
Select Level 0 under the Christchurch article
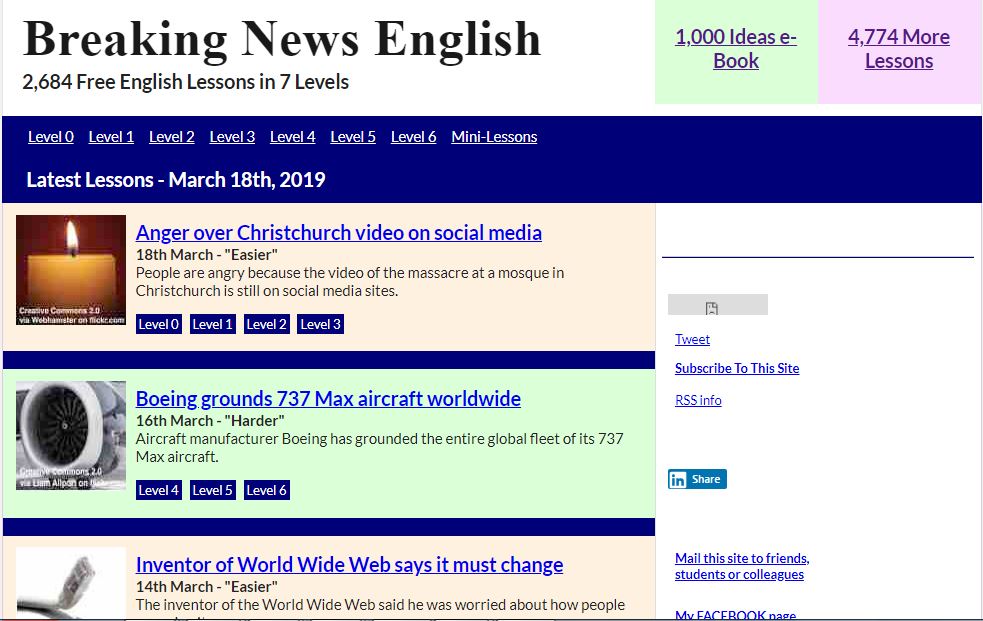(x=158, y=323)
